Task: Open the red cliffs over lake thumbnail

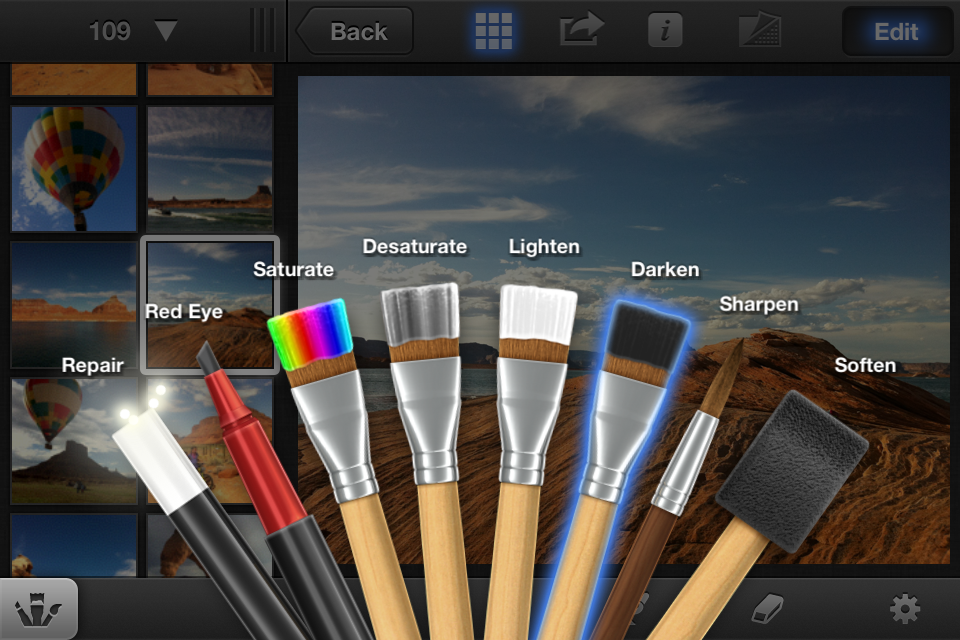Action: [x=74, y=304]
